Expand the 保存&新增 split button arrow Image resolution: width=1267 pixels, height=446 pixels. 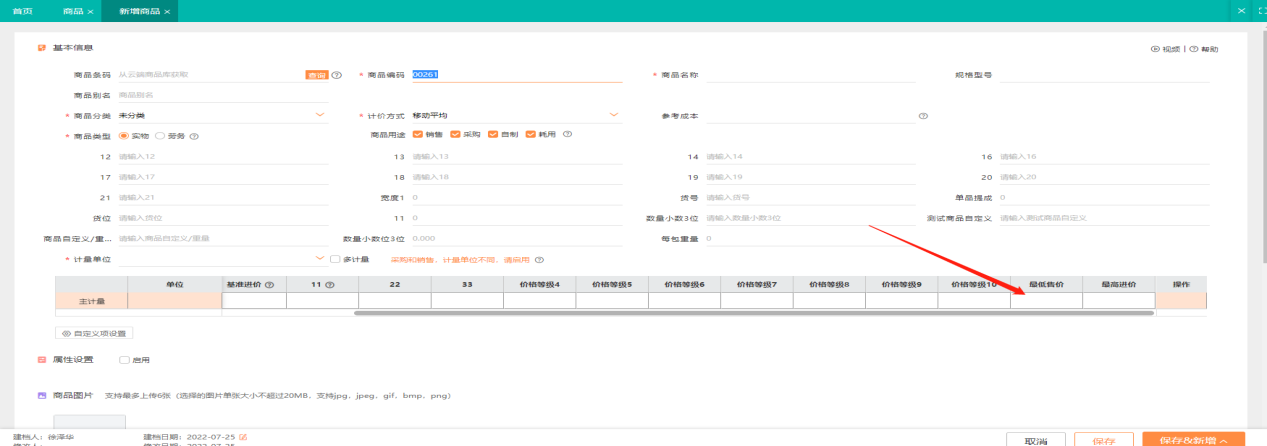coord(1224,440)
